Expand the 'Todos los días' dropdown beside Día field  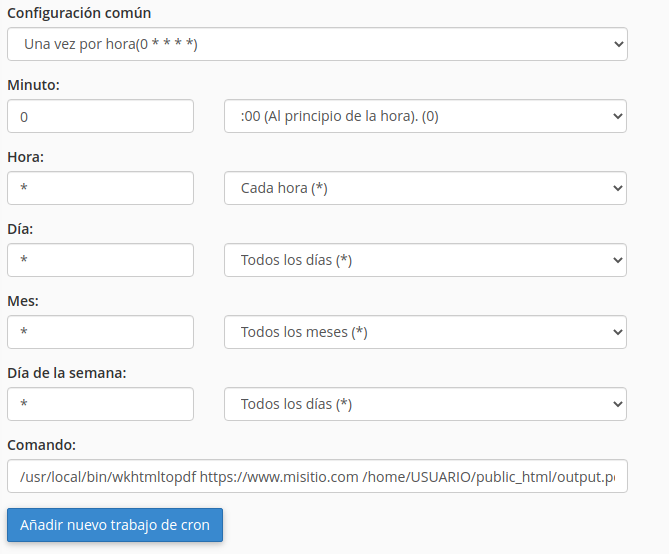click(425, 260)
